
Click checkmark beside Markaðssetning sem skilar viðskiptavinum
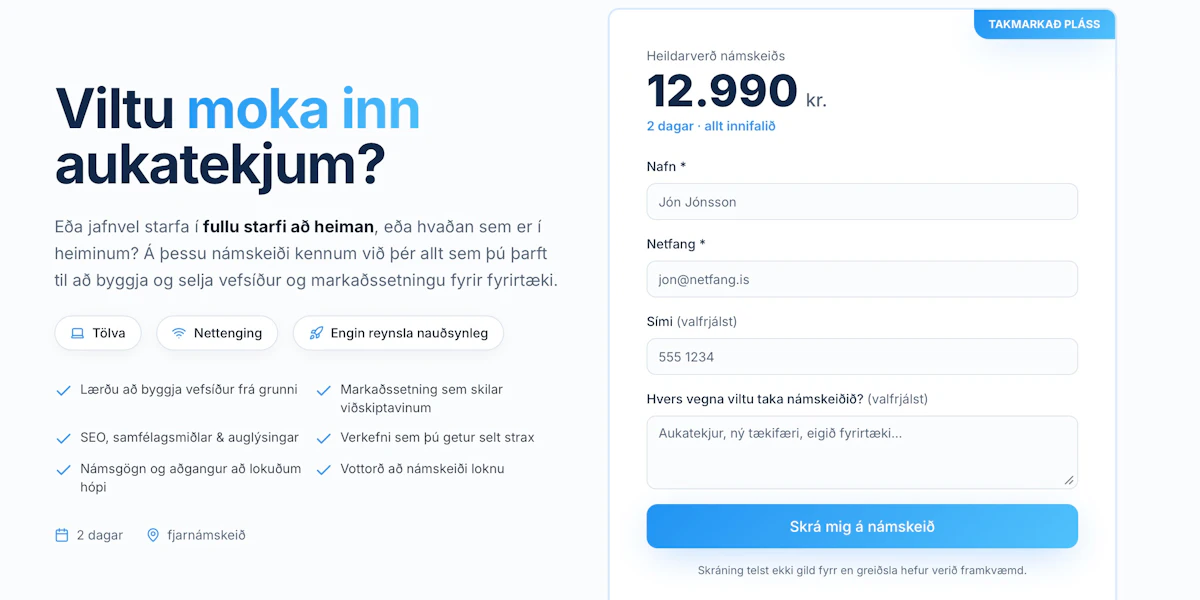point(323,390)
